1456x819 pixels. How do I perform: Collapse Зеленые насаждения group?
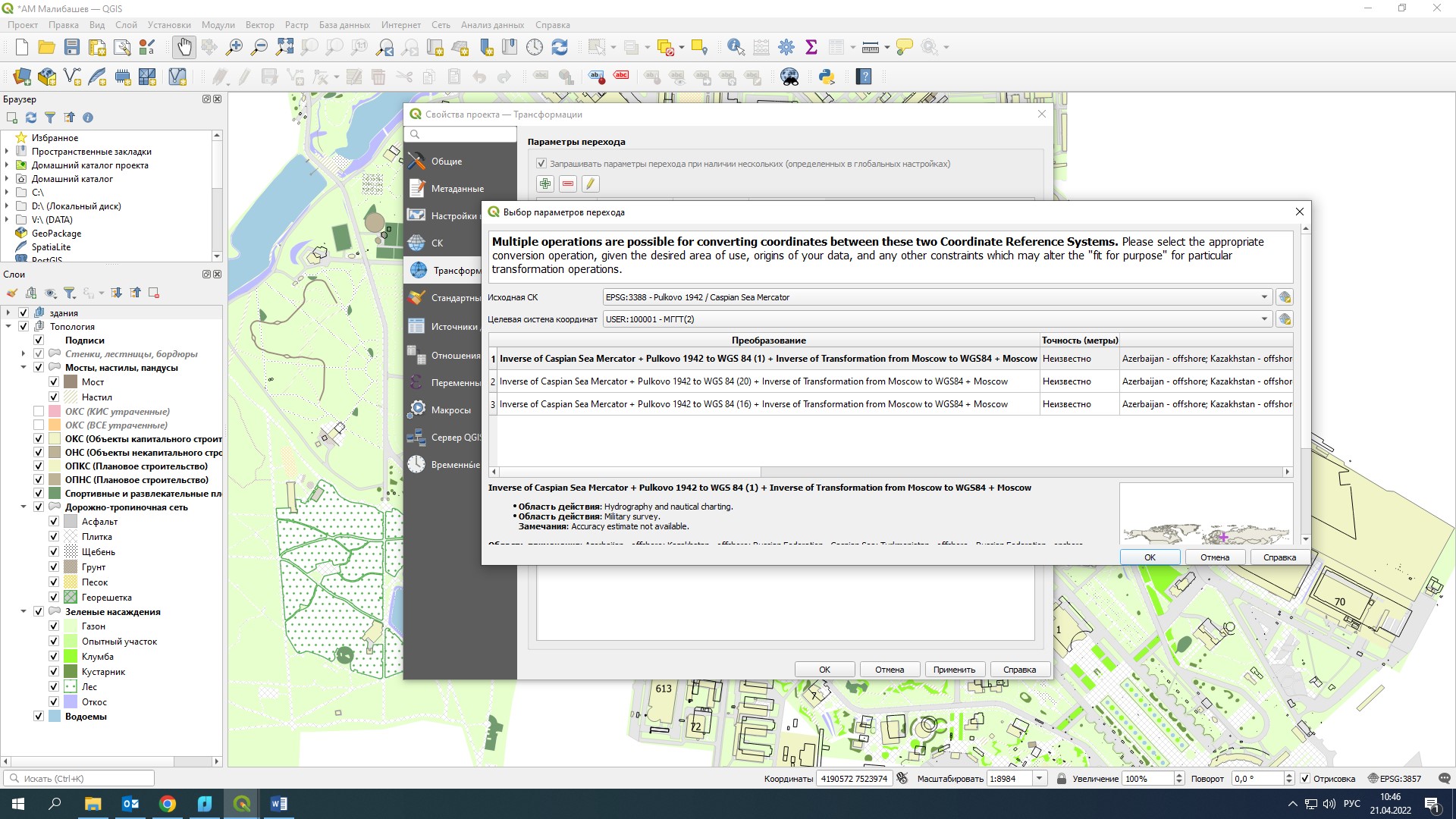tap(24, 611)
